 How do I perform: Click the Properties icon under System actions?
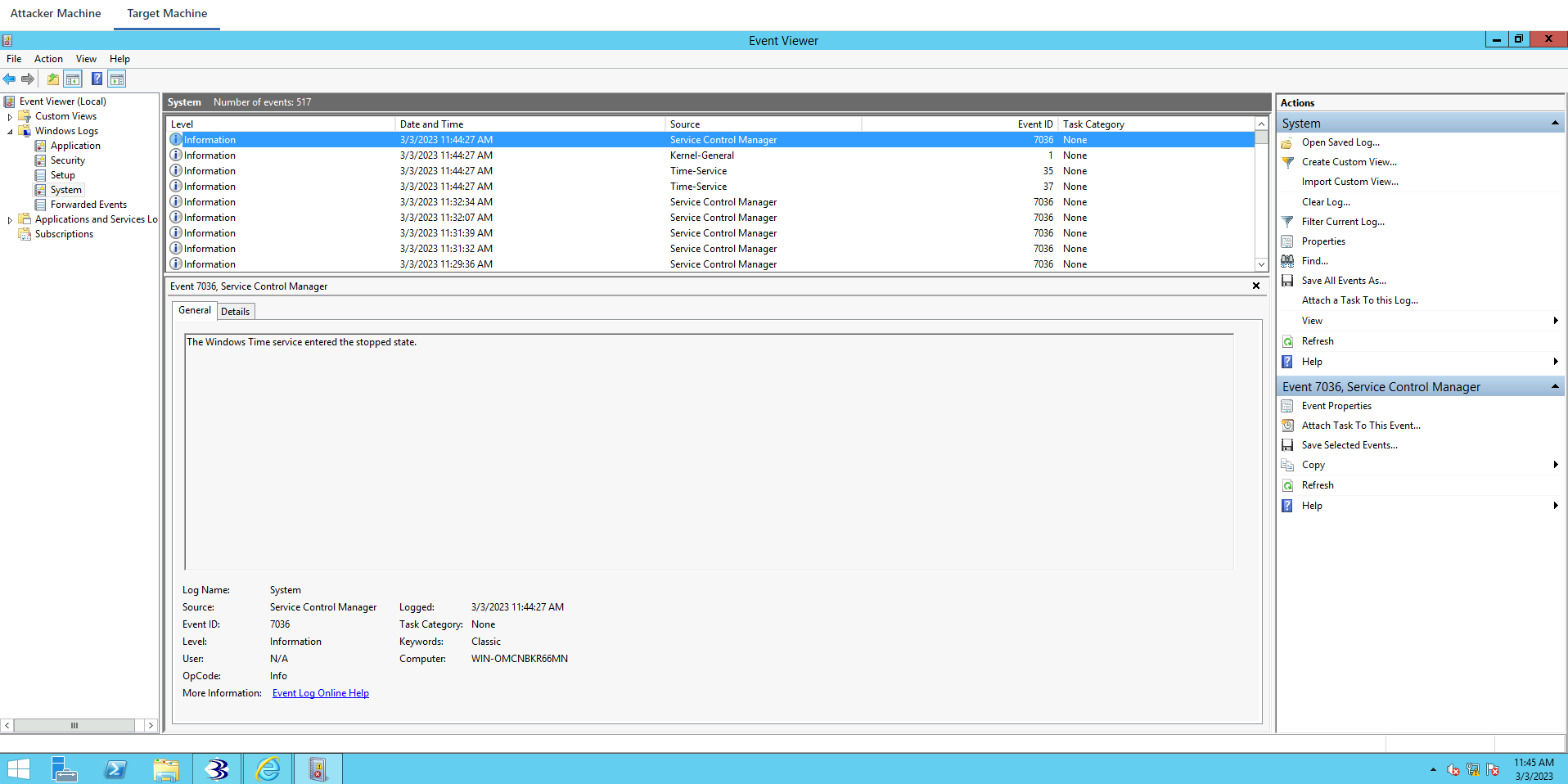1287,241
